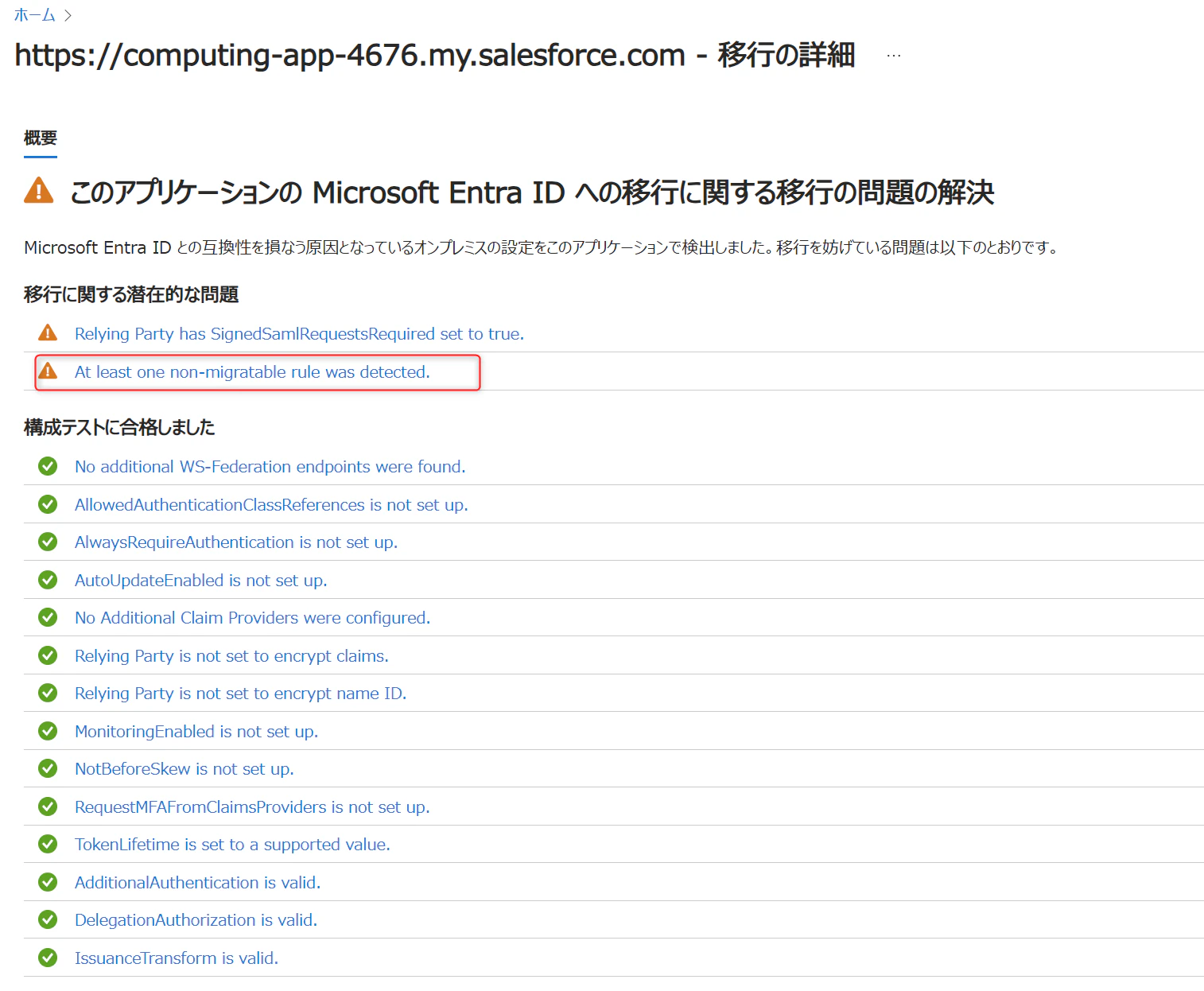Click the 構成テストに合格しました section heading

click(x=119, y=428)
